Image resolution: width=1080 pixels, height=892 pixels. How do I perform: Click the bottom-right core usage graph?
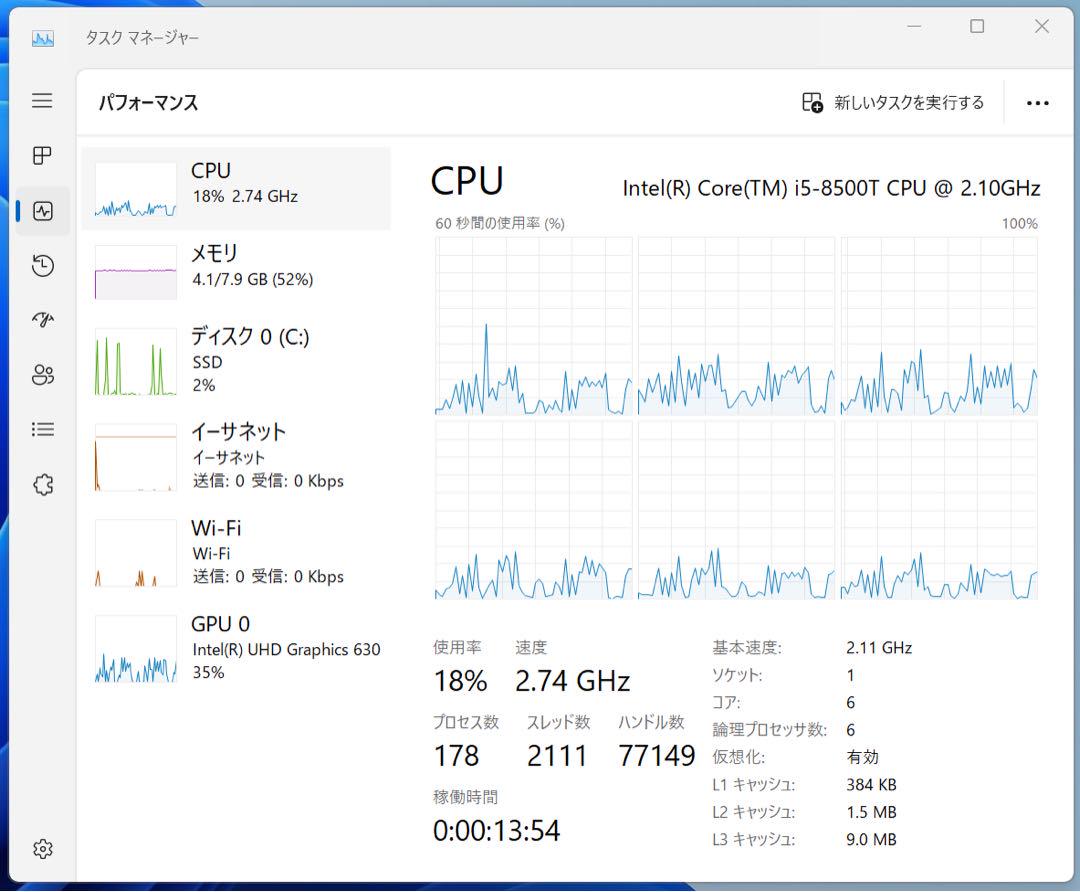pos(939,510)
